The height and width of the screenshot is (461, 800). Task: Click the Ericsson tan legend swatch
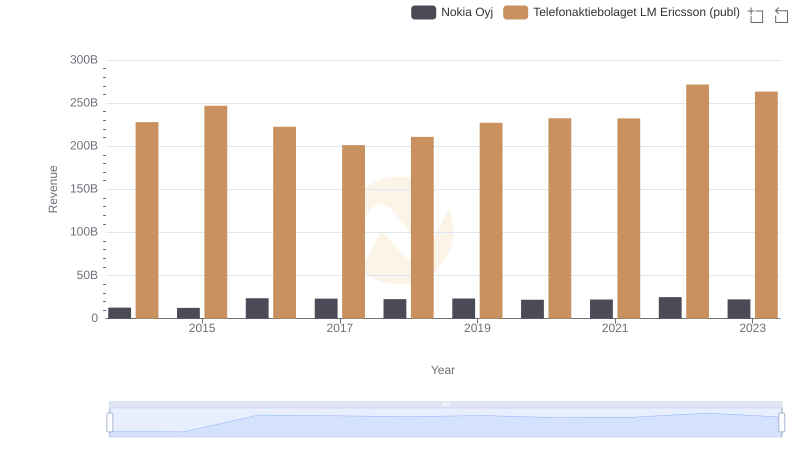(x=516, y=12)
